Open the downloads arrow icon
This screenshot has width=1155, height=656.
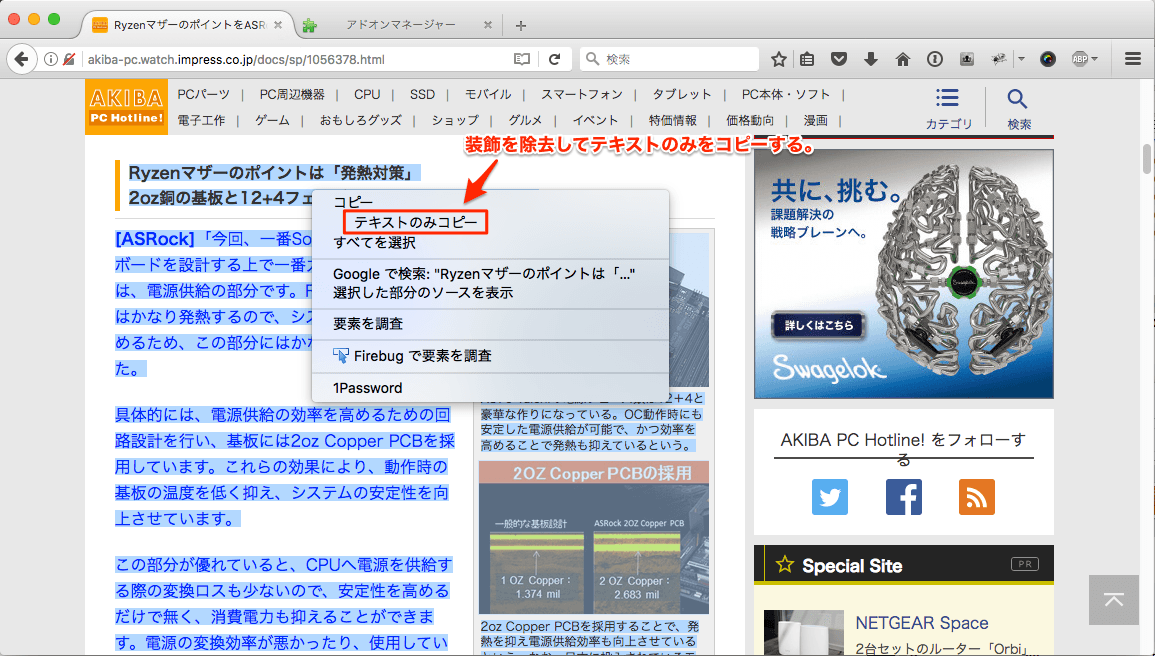(871, 59)
